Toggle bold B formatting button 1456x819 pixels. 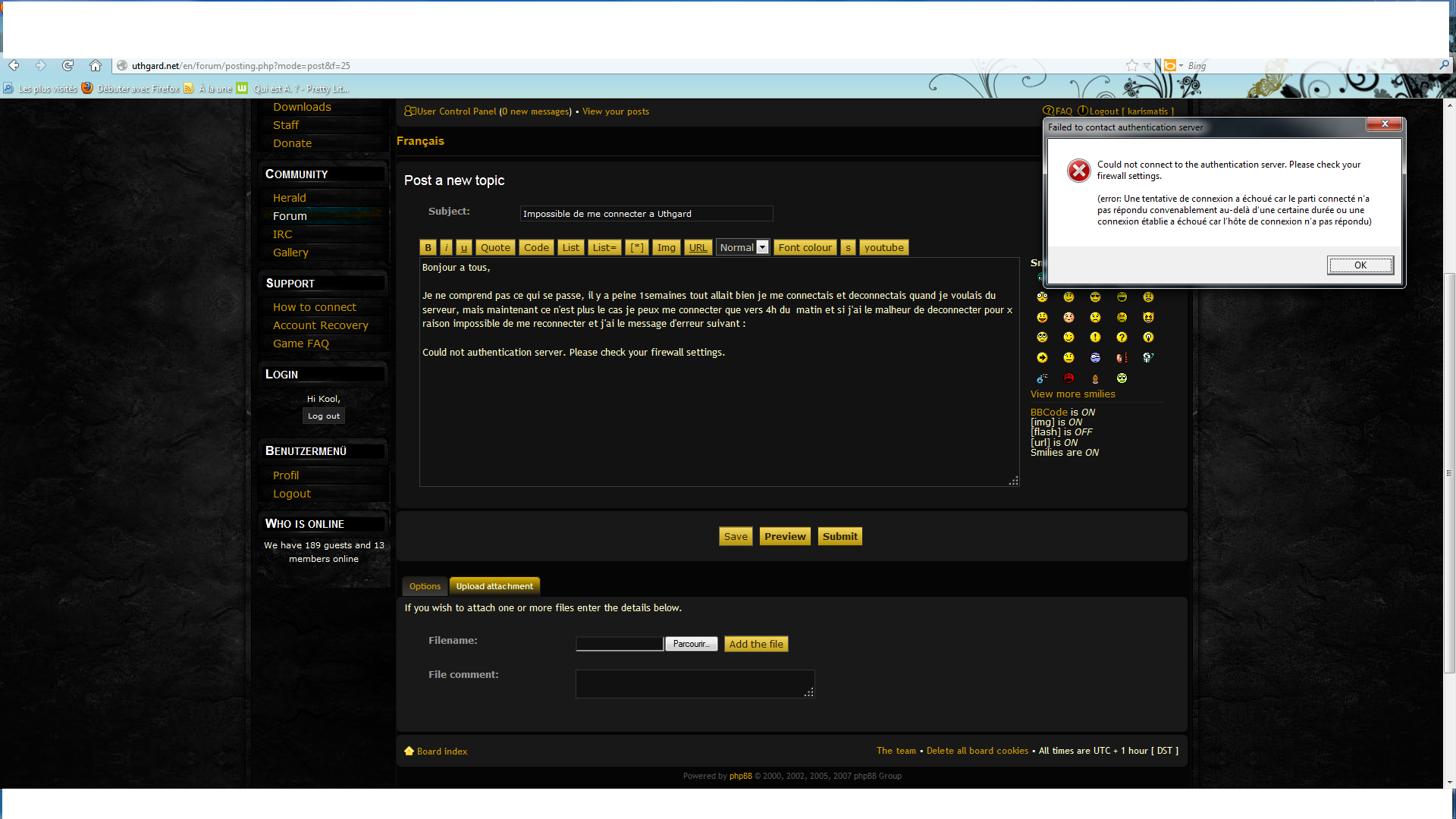pos(428,247)
